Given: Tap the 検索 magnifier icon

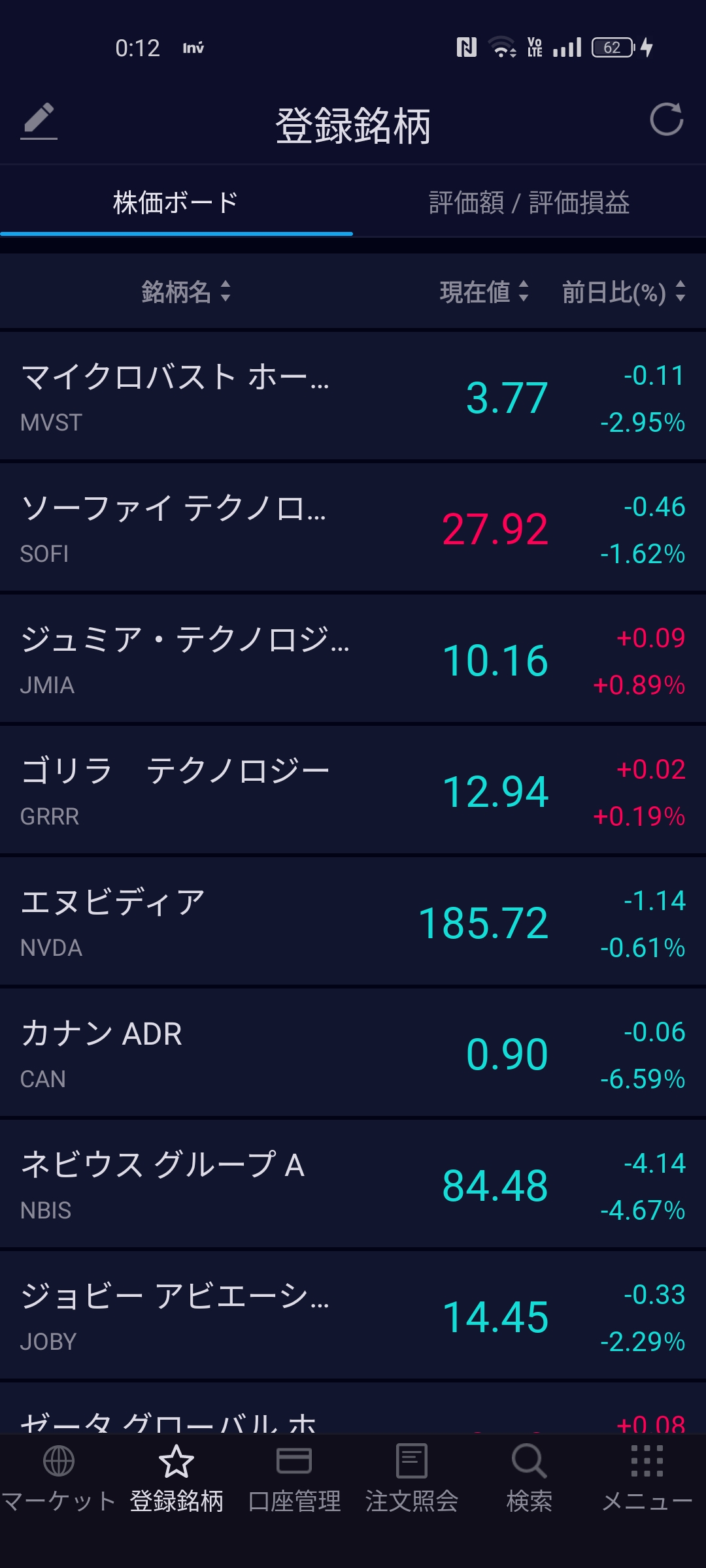Looking at the screenshot, I should 529,1461.
